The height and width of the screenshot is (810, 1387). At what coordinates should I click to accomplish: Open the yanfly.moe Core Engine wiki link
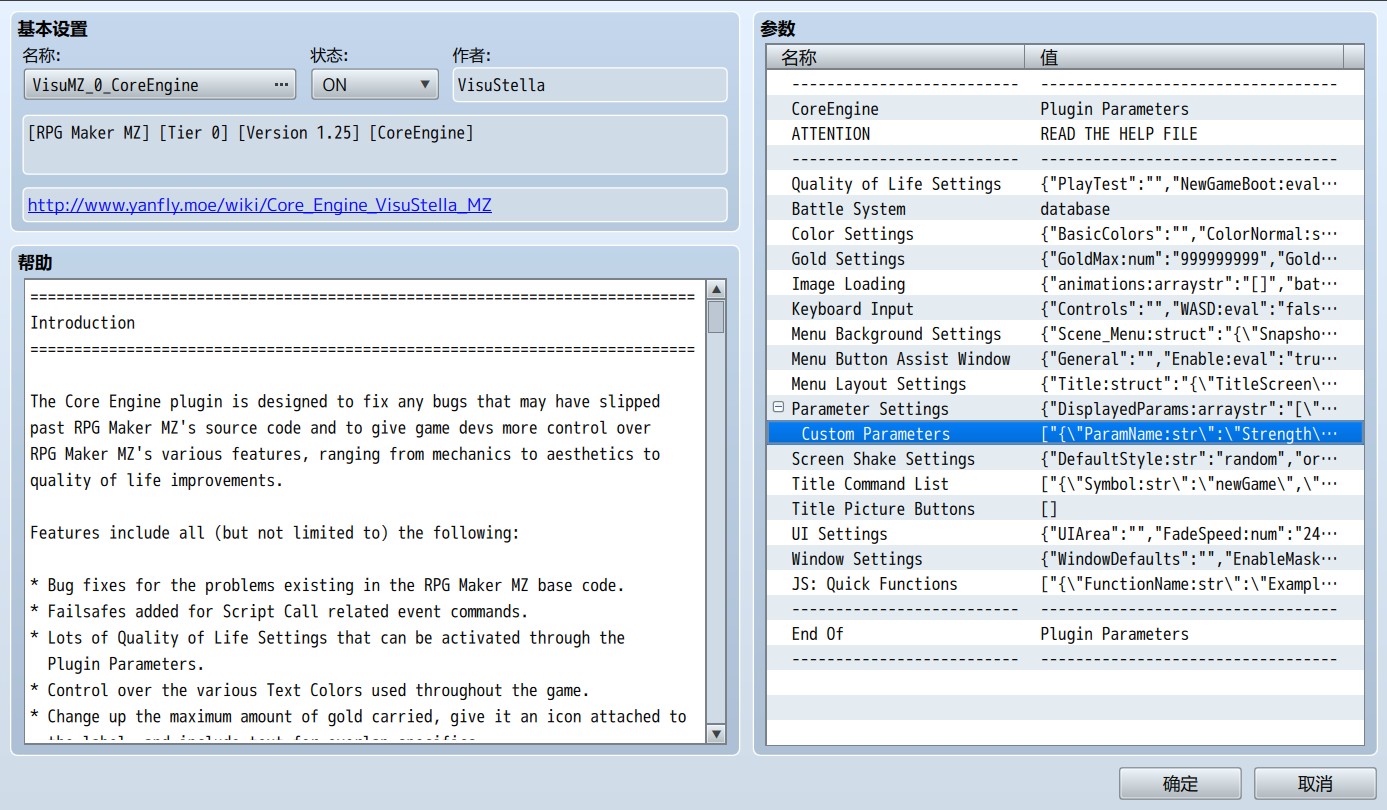260,206
